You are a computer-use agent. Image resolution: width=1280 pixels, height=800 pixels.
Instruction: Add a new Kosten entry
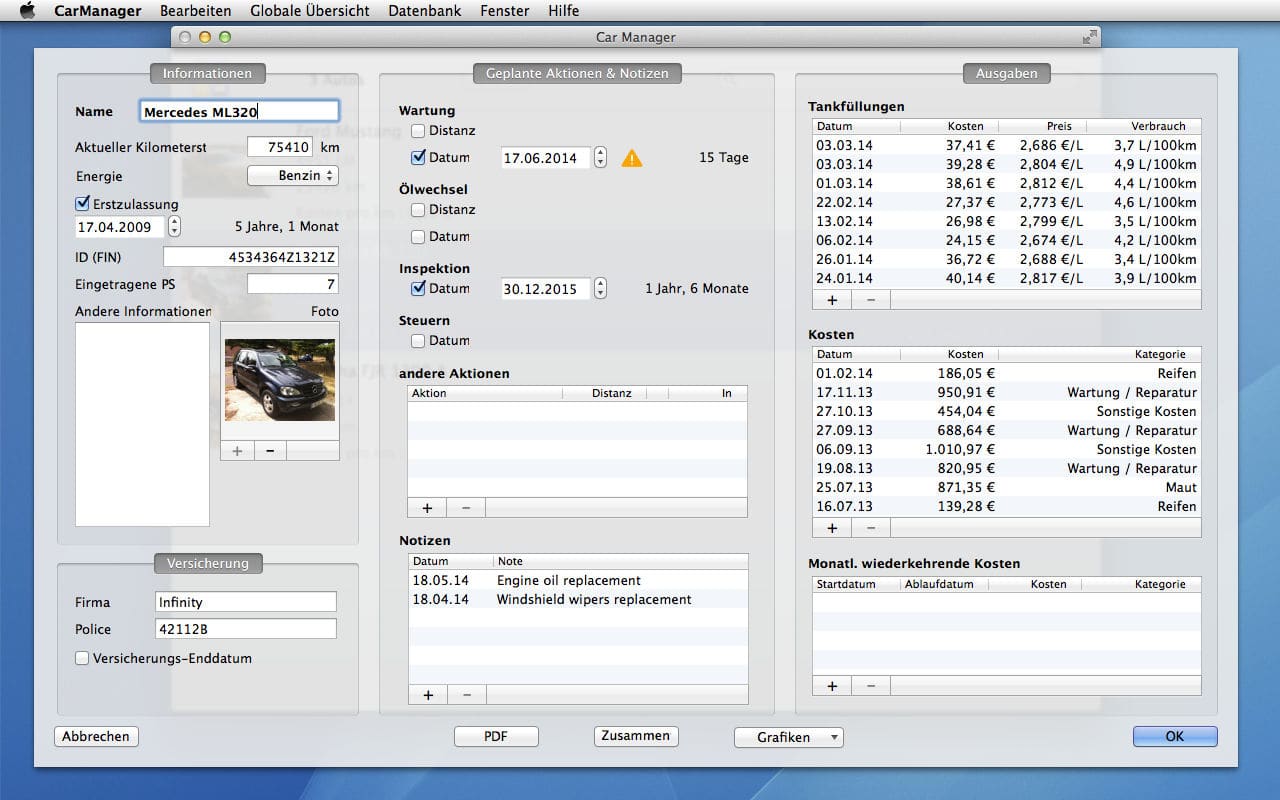coord(832,528)
